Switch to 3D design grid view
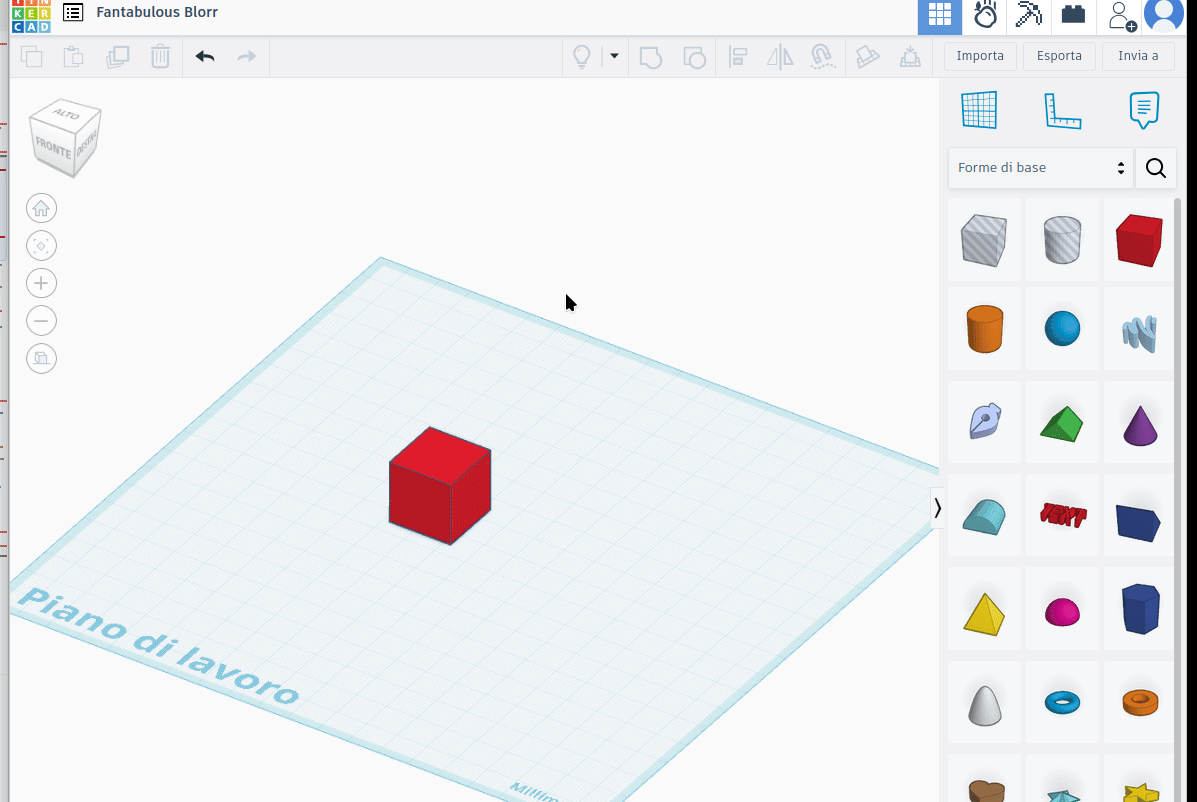 940,16
